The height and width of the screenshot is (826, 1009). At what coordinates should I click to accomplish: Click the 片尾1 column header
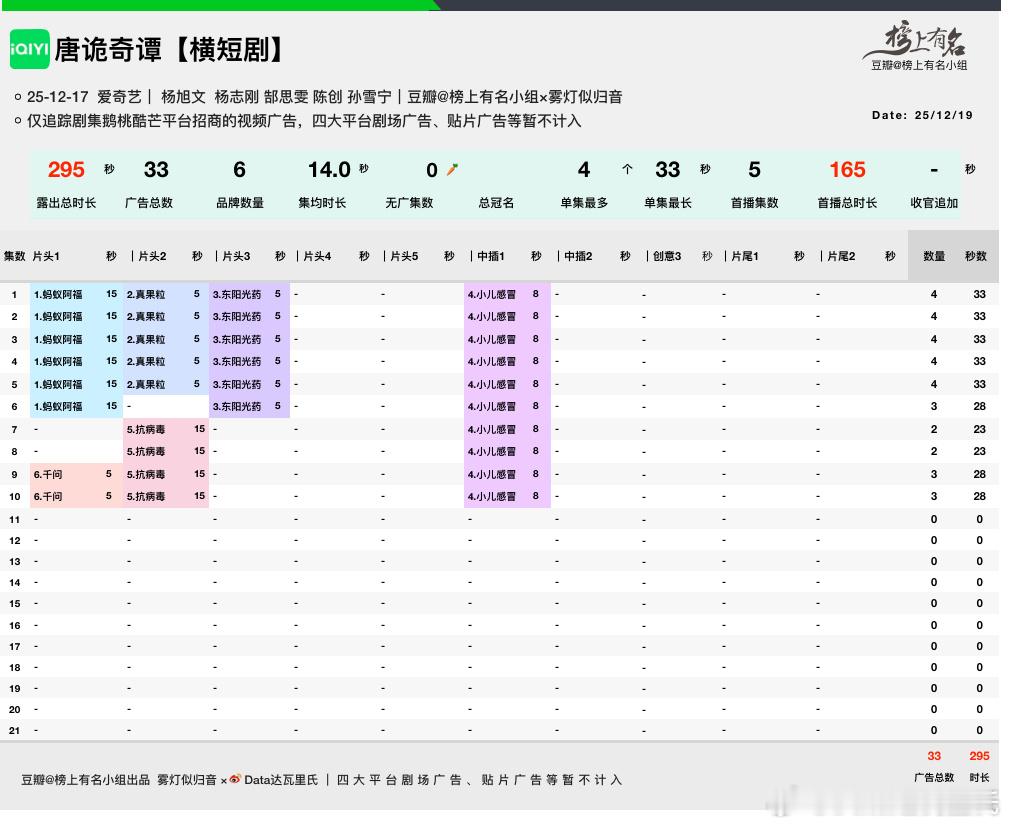tap(745, 256)
